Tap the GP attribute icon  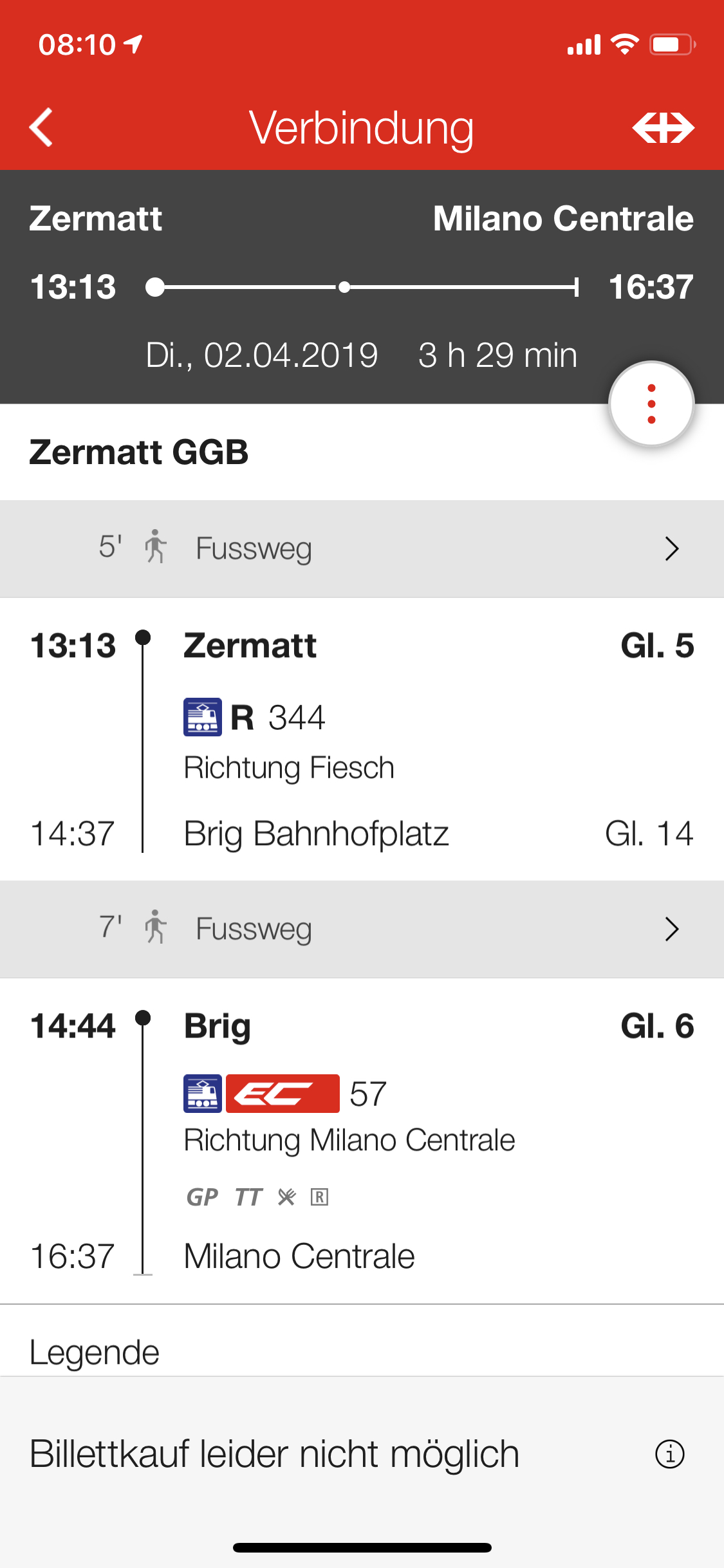203,1197
